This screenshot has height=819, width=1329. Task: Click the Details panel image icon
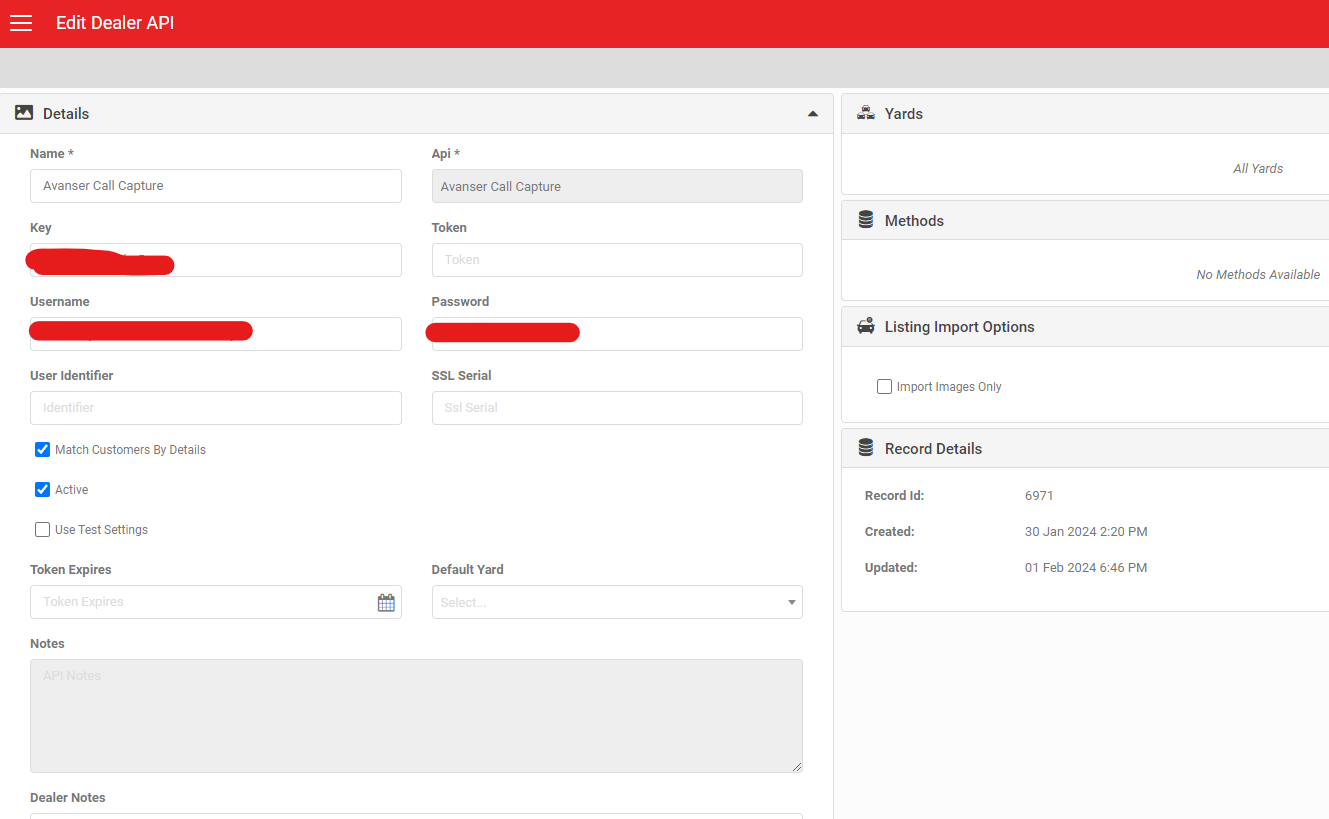coord(24,113)
